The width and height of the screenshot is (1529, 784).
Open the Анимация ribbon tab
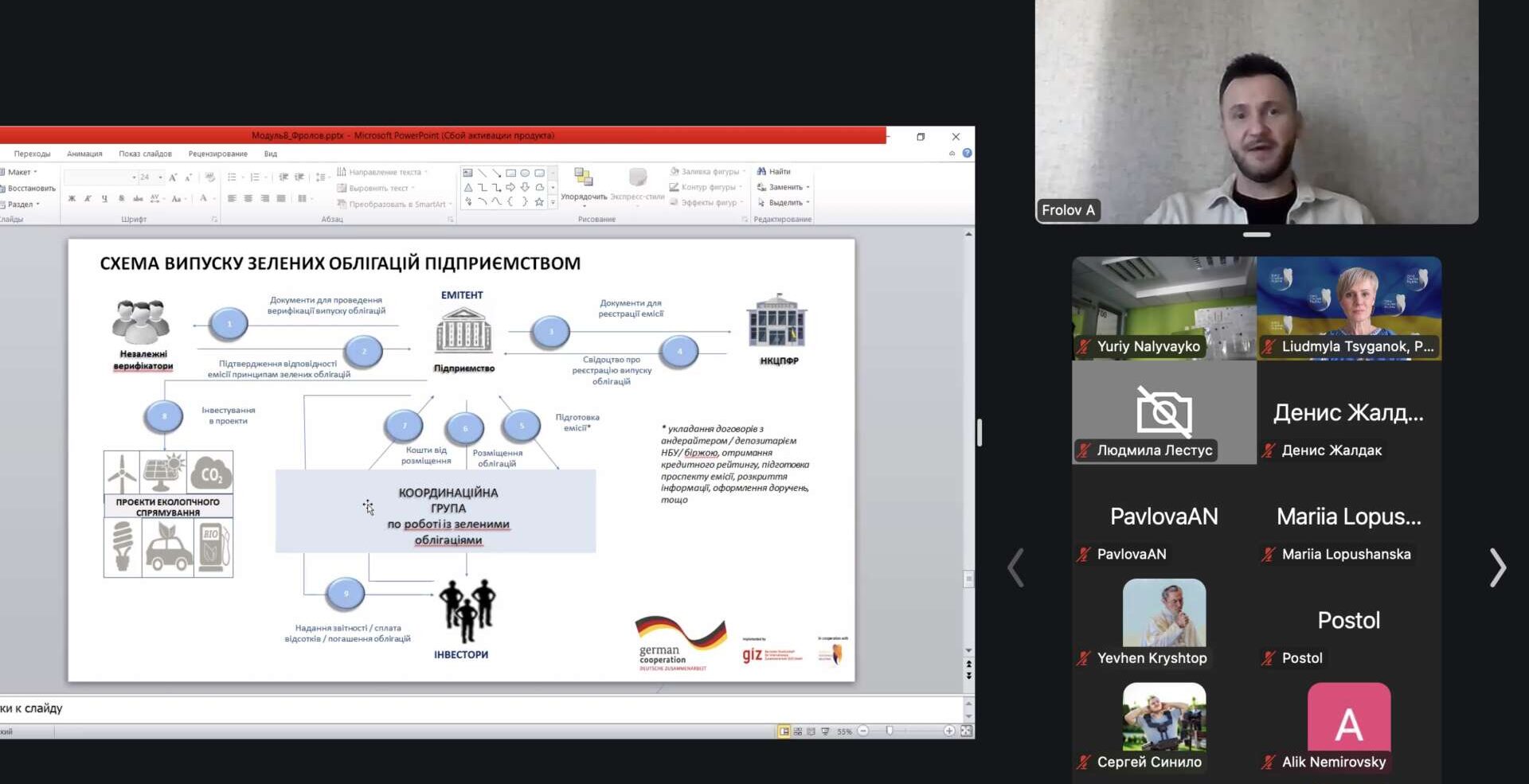click(x=84, y=154)
